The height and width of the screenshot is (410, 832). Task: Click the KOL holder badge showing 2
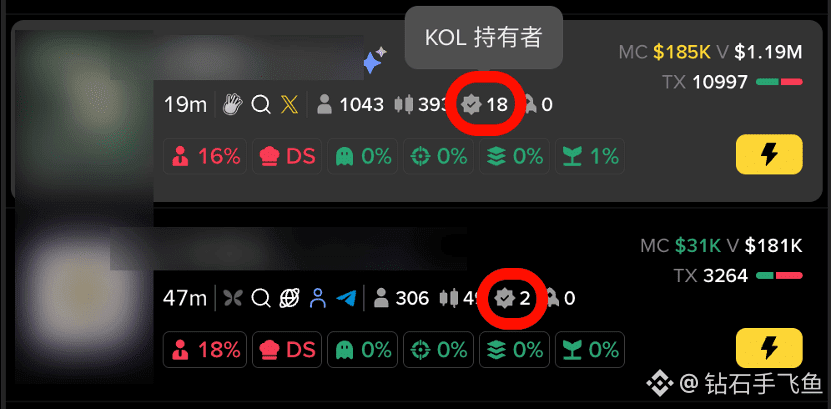click(512, 299)
